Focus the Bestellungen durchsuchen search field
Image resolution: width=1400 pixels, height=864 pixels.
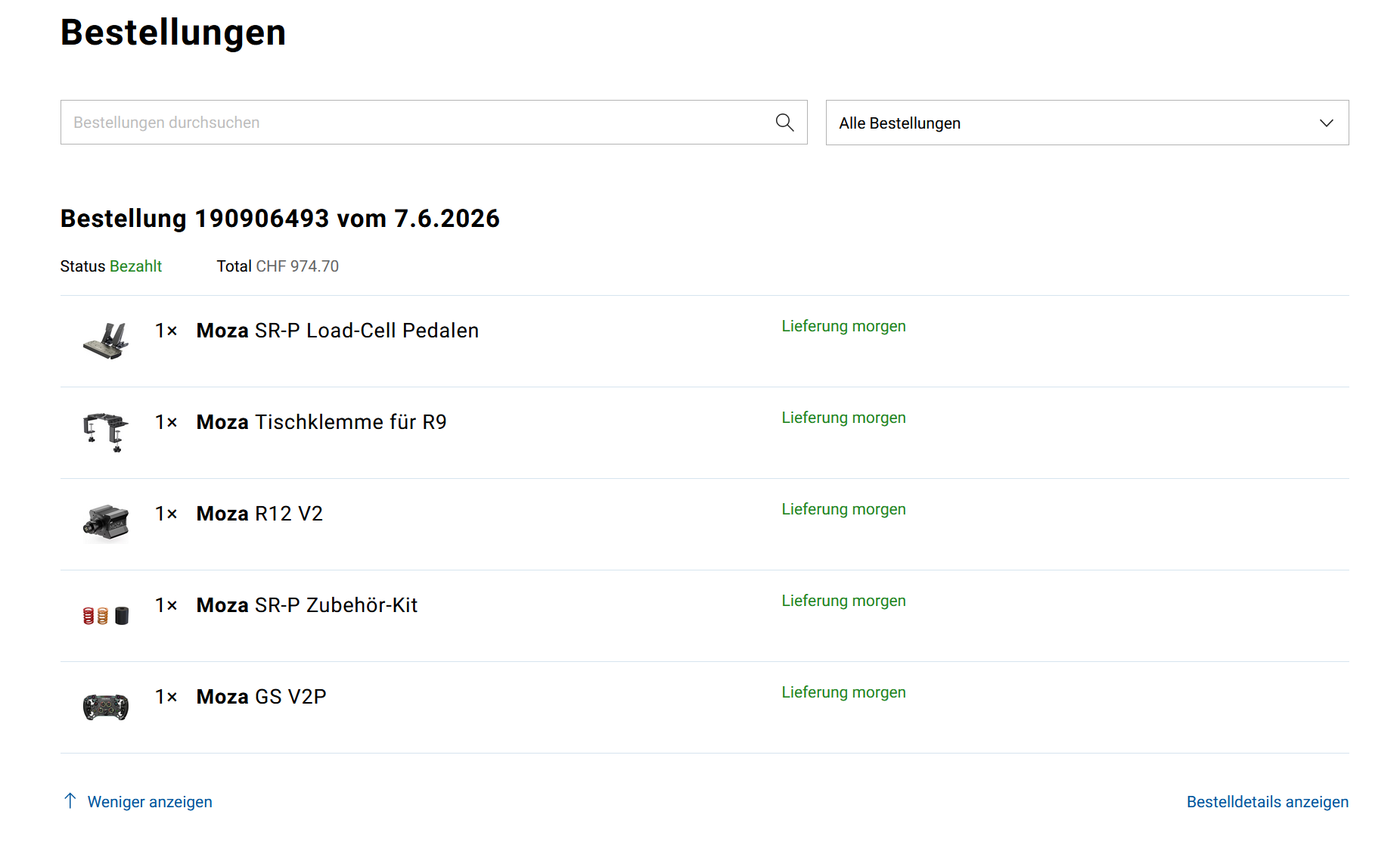[433, 123]
